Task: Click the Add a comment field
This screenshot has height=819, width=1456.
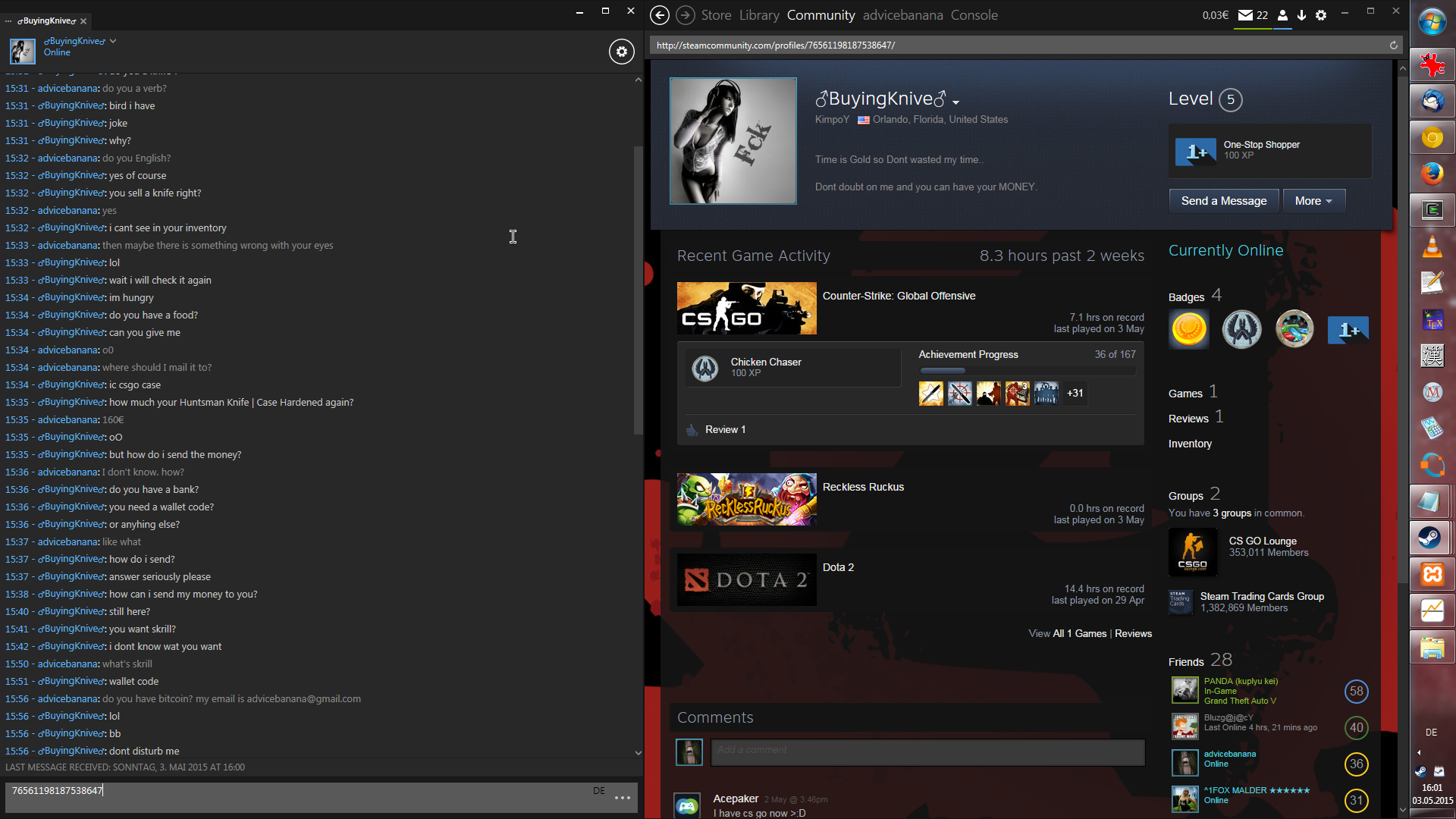Action: point(927,751)
